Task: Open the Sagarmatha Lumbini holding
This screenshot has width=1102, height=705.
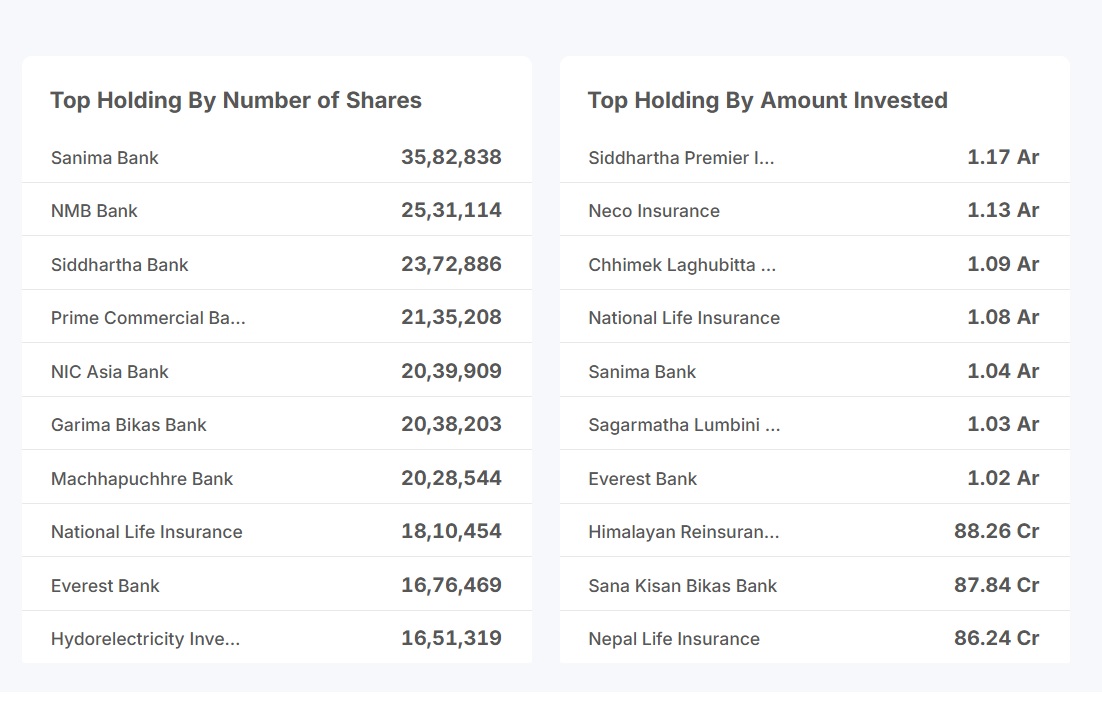Action: point(684,425)
